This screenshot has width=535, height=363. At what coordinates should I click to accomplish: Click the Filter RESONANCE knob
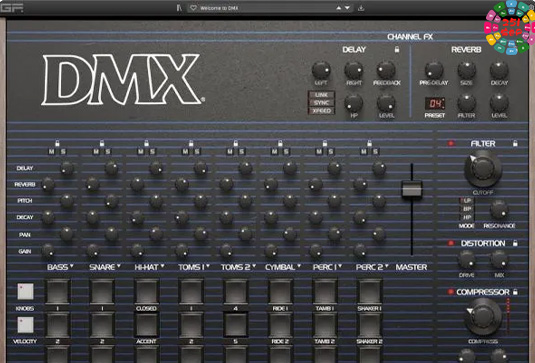click(499, 209)
